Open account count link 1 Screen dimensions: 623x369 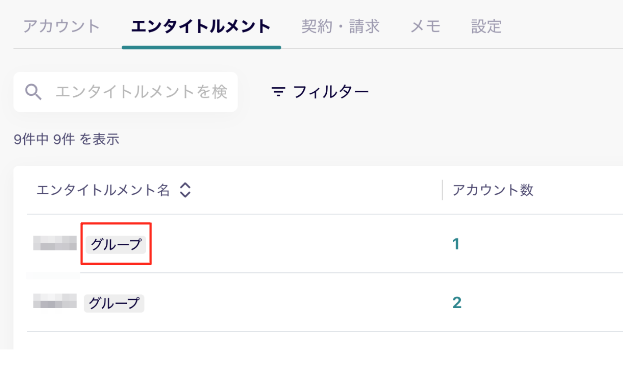click(456, 244)
